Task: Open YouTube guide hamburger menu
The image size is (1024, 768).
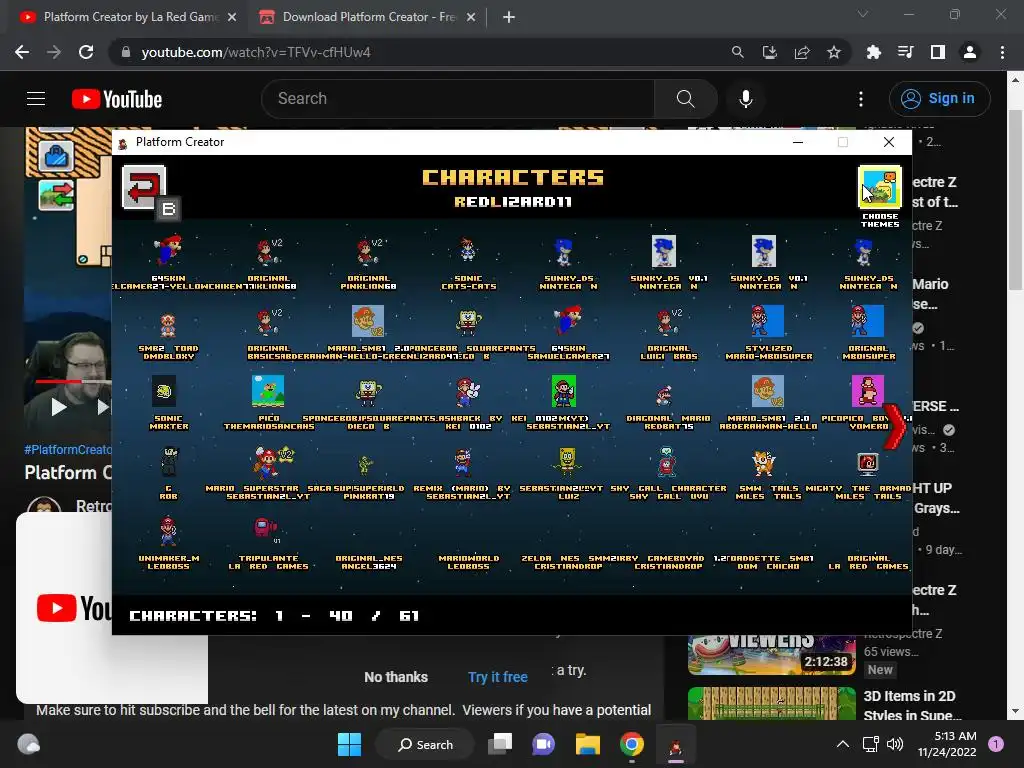Action: [x=36, y=99]
